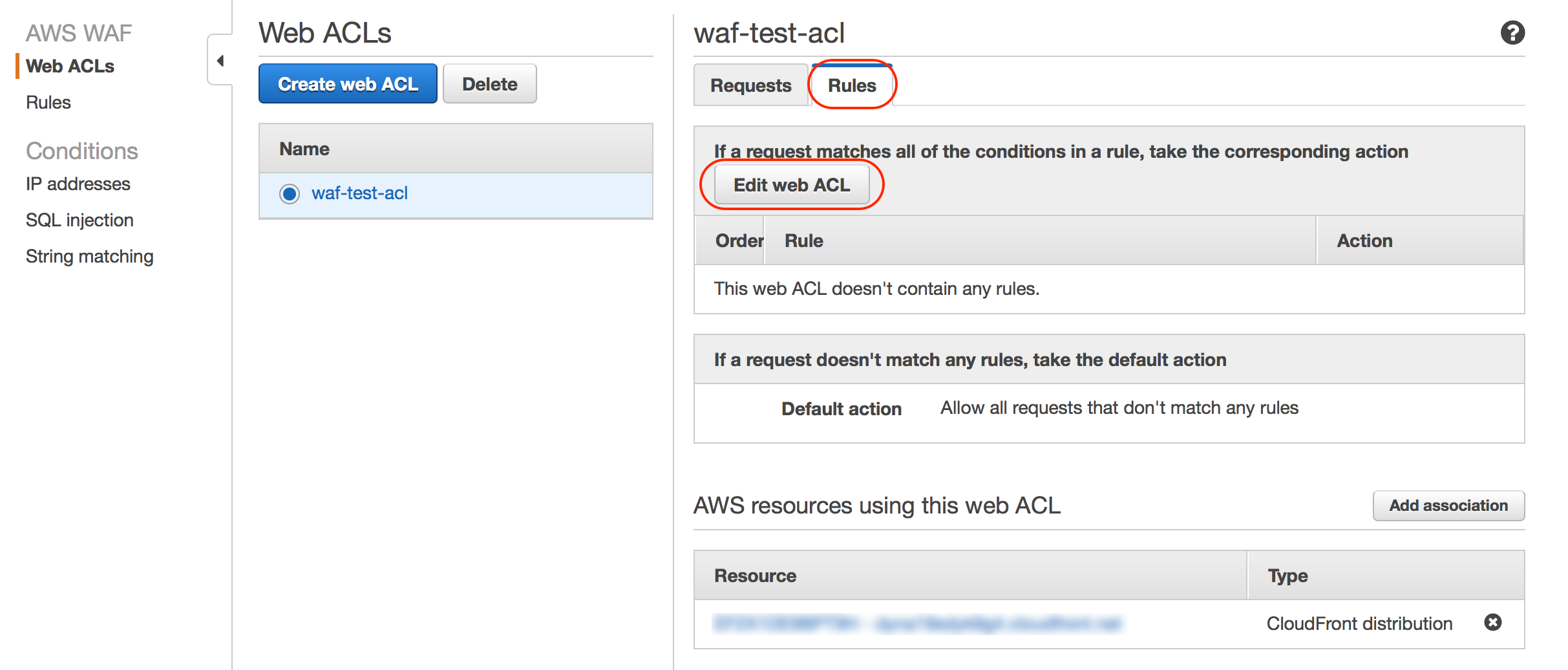Open Web ACLs in the sidebar
This screenshot has width=1568, height=670.
(x=70, y=65)
